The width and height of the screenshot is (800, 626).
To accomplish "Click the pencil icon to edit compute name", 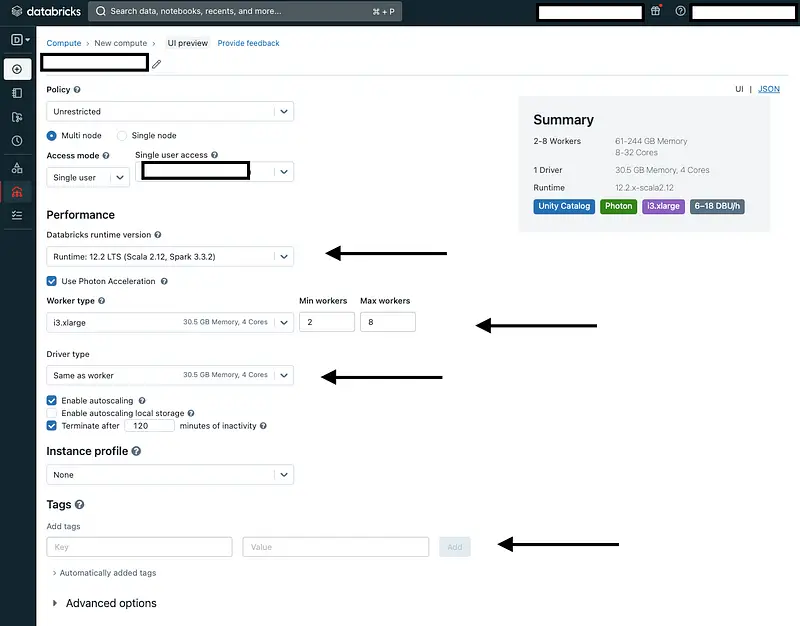I will [x=157, y=64].
